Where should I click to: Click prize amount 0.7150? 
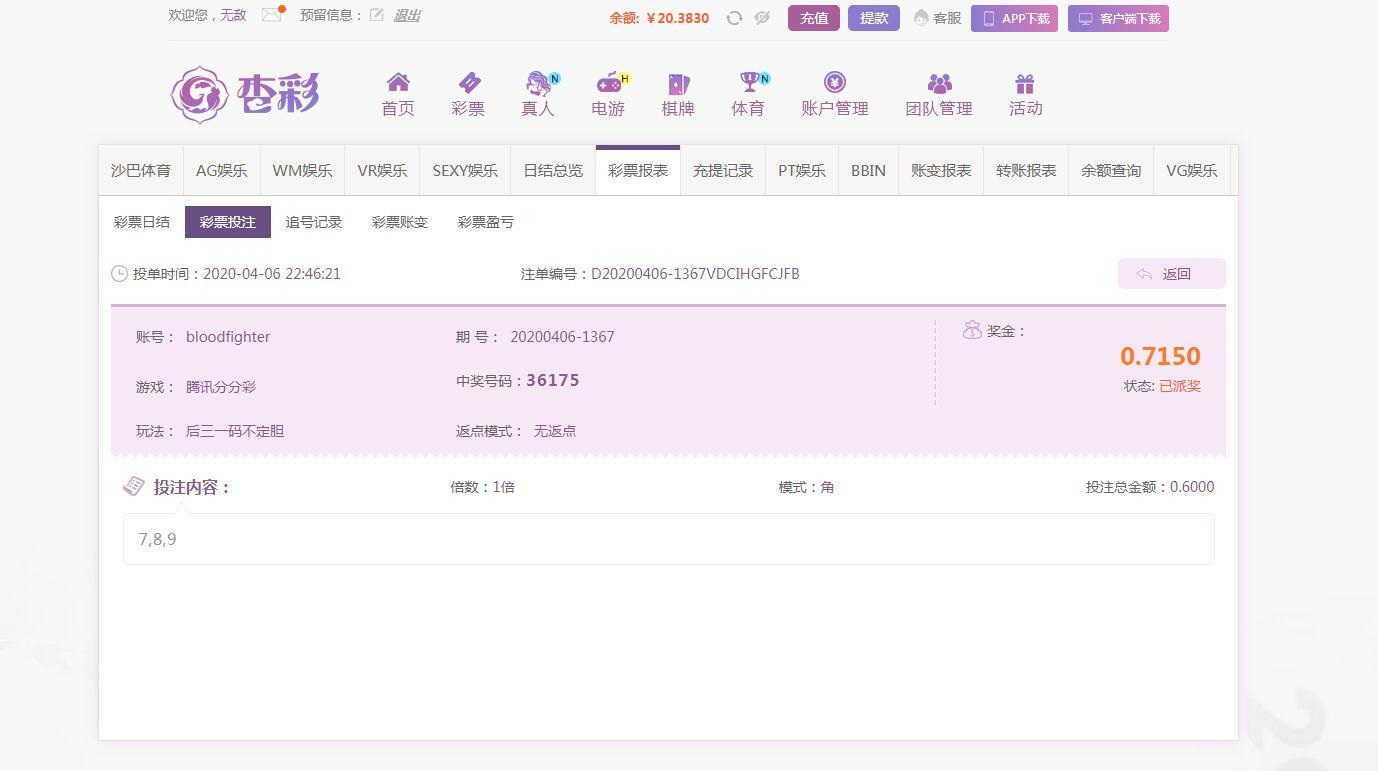point(1160,356)
